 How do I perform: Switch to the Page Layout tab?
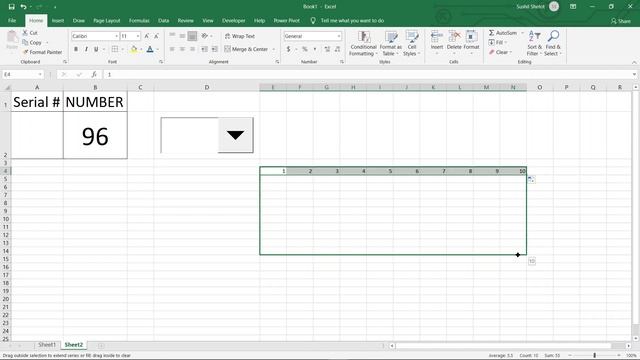[107, 20]
